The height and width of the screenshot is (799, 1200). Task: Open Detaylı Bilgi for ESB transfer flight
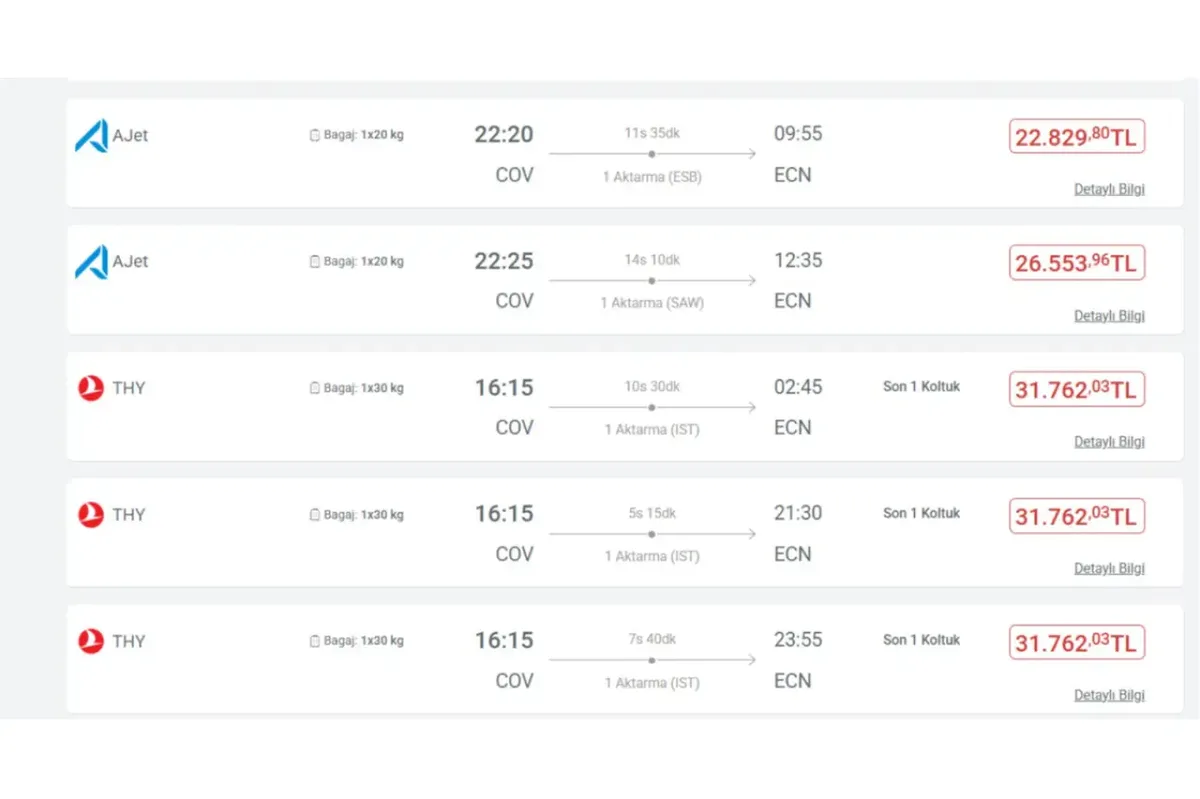[1109, 189]
